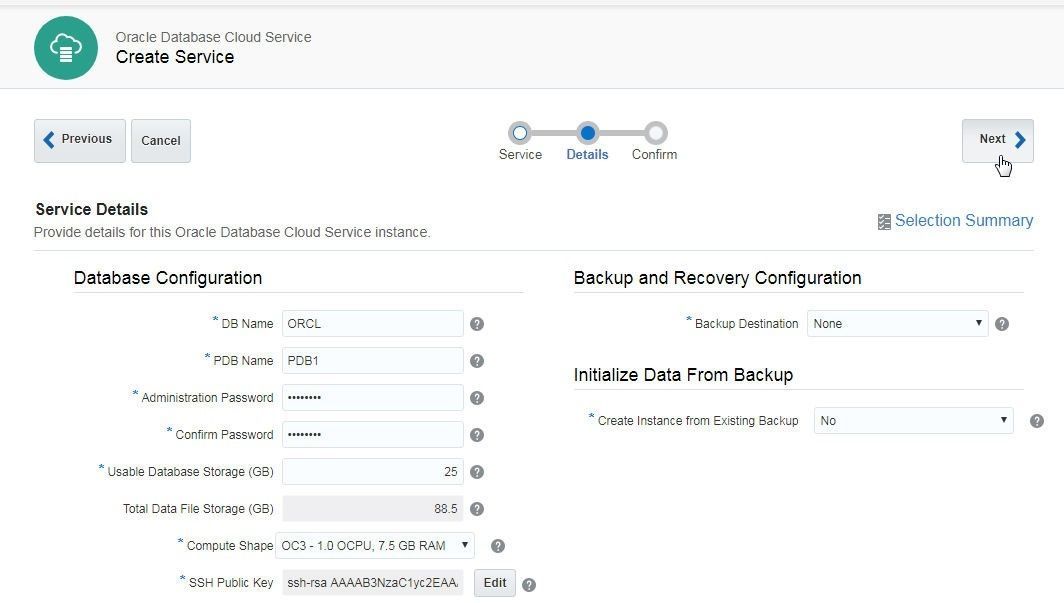Click the Selection Summary checklist icon
Viewport: 1064px width, 603px height.
(x=884, y=222)
